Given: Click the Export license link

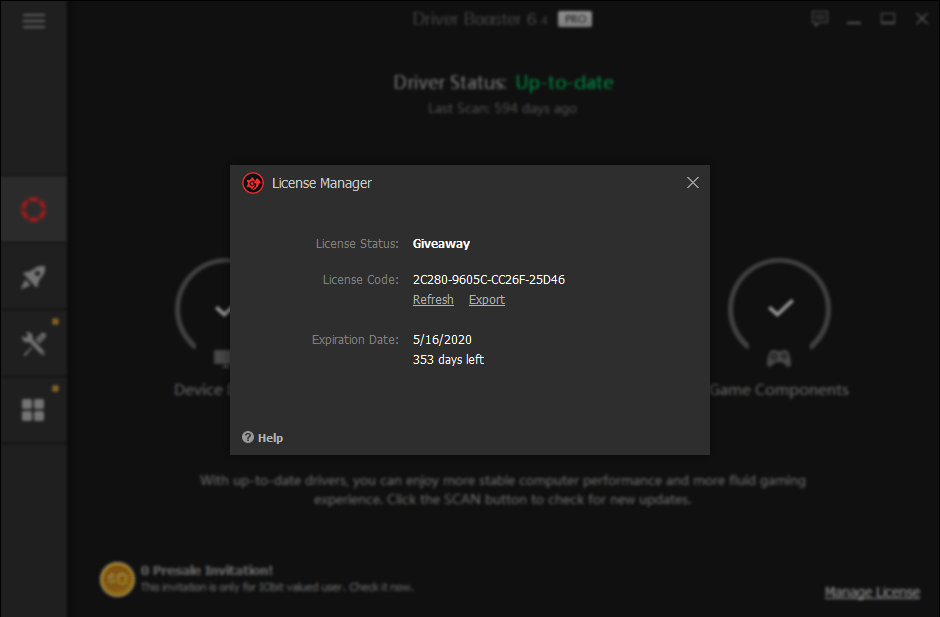Looking at the screenshot, I should (x=487, y=300).
